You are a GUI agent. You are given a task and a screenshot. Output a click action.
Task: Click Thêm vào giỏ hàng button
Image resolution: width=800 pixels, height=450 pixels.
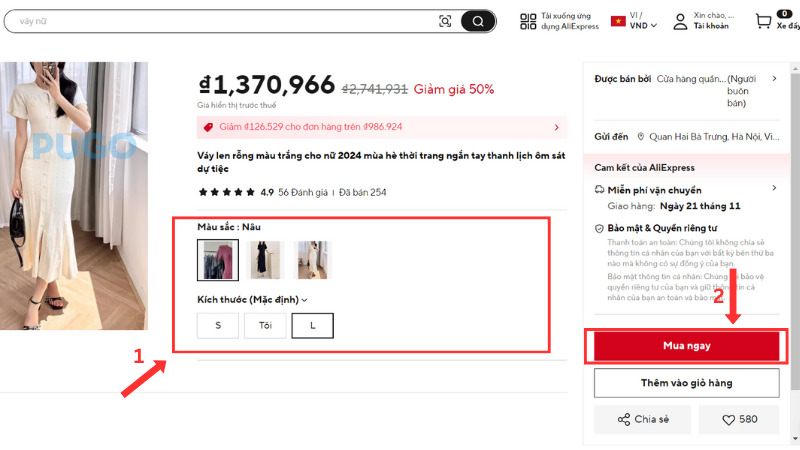686,383
